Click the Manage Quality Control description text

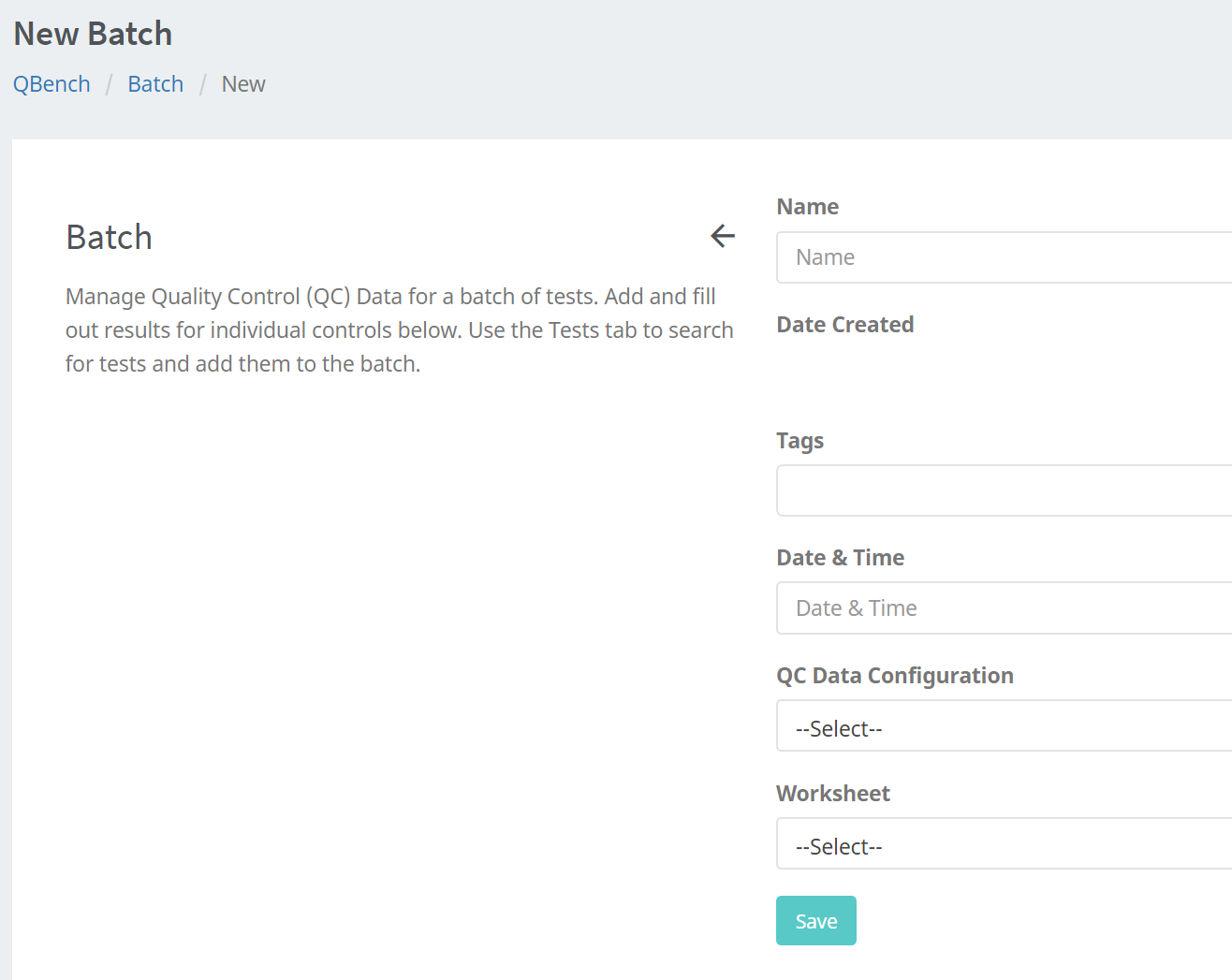[x=399, y=330]
